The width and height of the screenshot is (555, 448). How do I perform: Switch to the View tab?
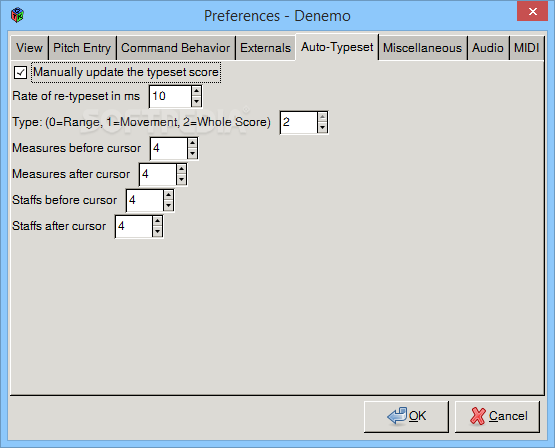click(x=29, y=48)
